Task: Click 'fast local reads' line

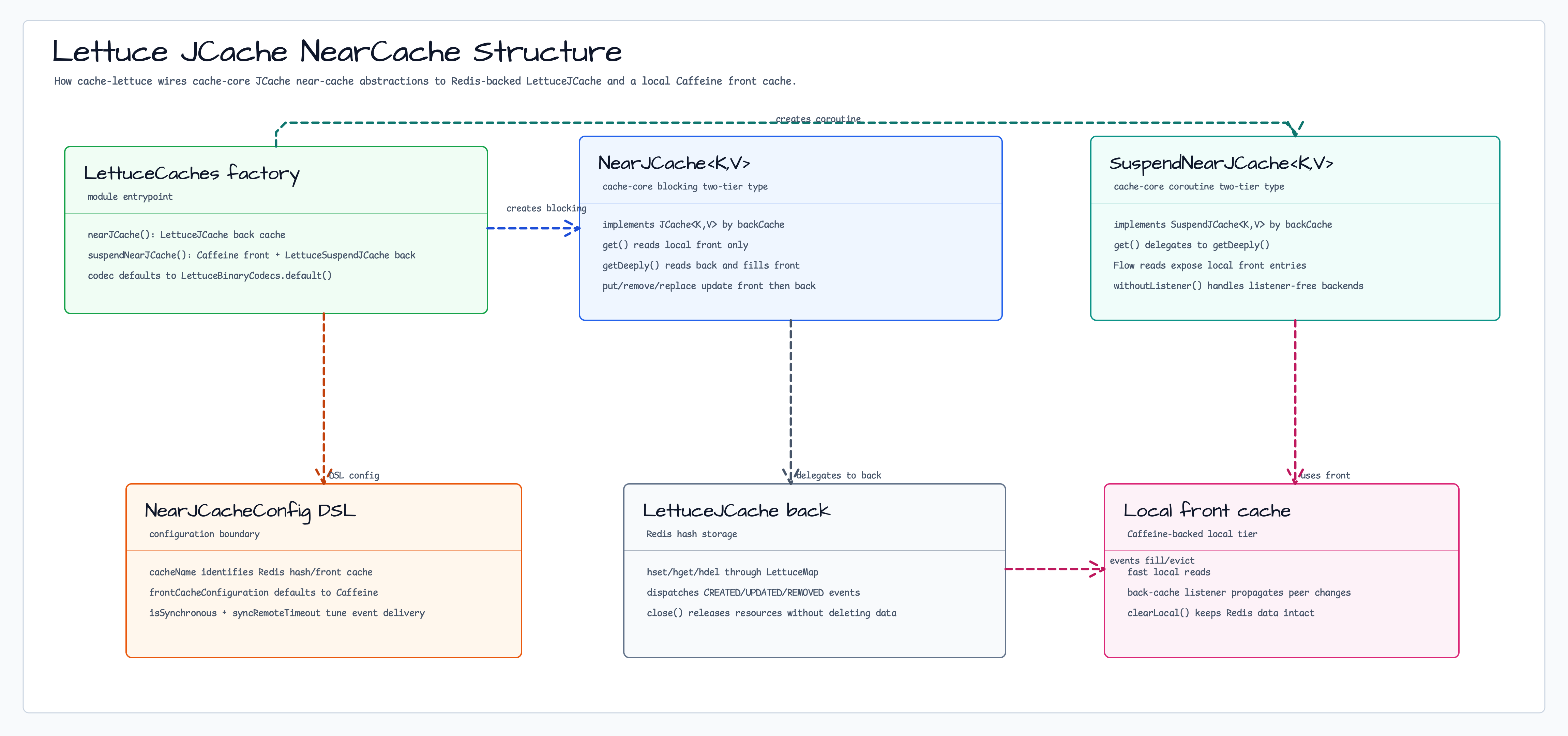Action: pyautogui.click(x=1168, y=572)
